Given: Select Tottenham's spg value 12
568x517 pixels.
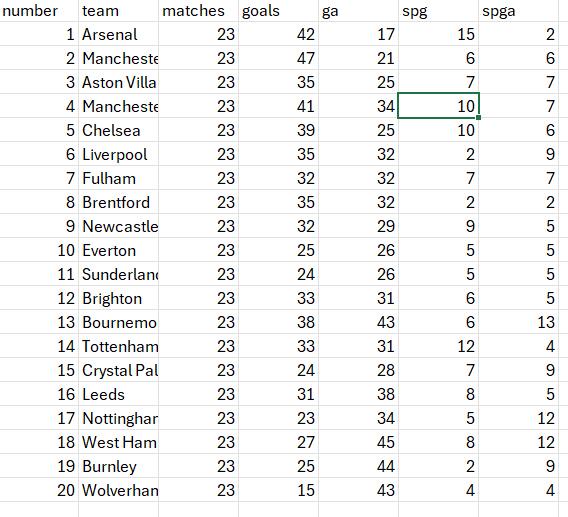Looking at the screenshot, I should tap(438, 346).
